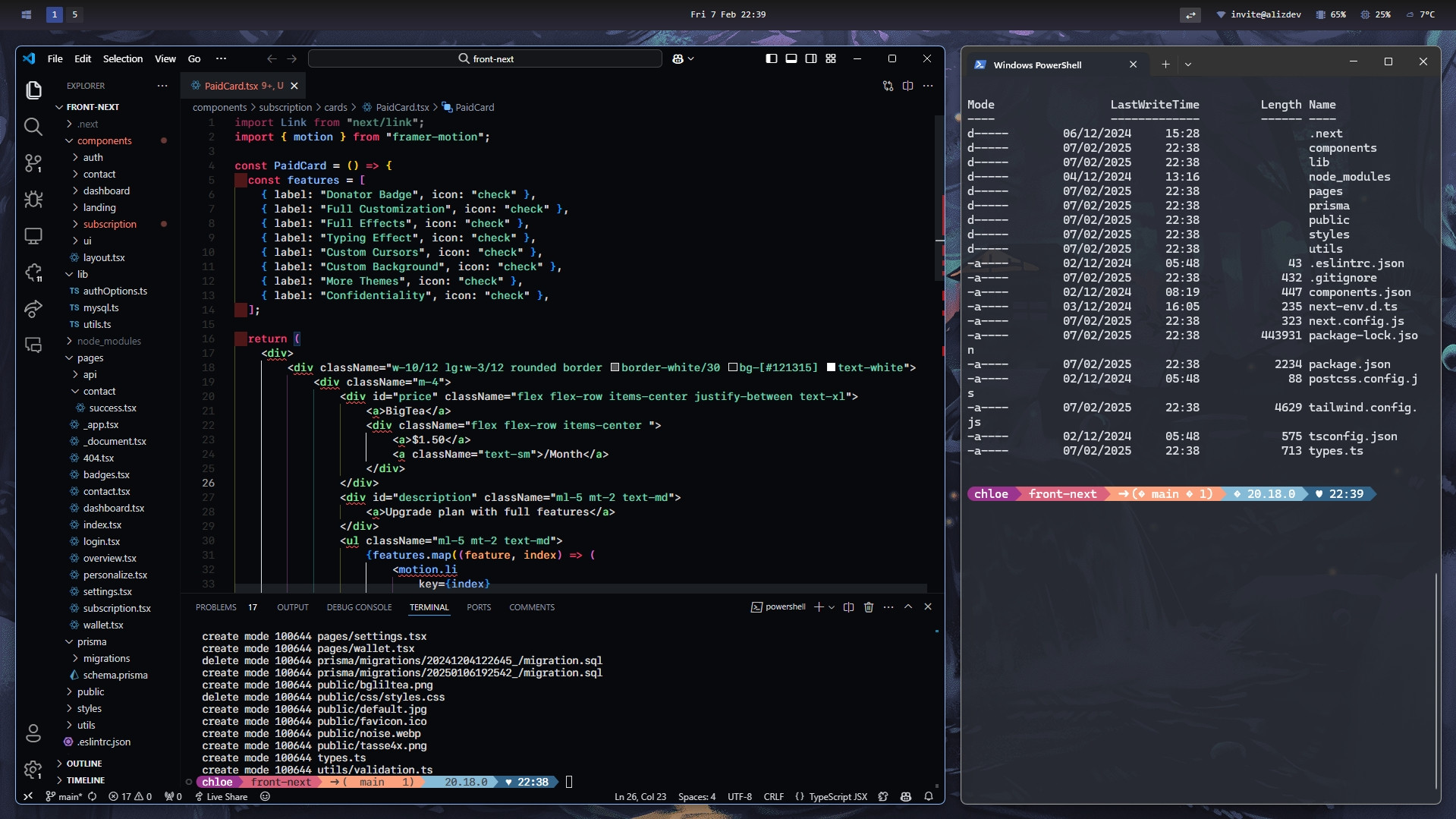
Task: Open the new terminal profile dropdown arrow
Action: pos(832,607)
